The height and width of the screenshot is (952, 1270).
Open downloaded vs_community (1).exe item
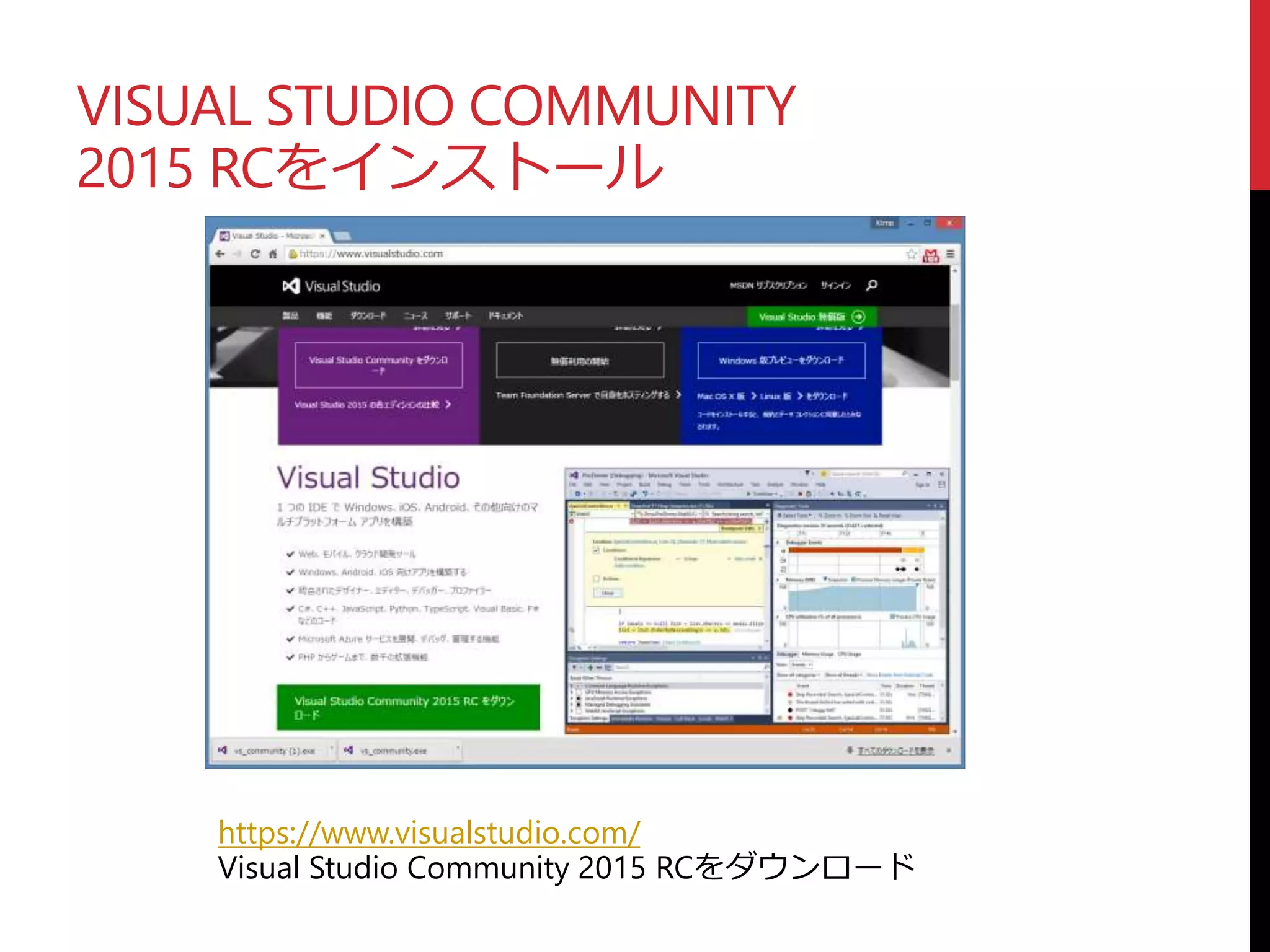point(269,751)
